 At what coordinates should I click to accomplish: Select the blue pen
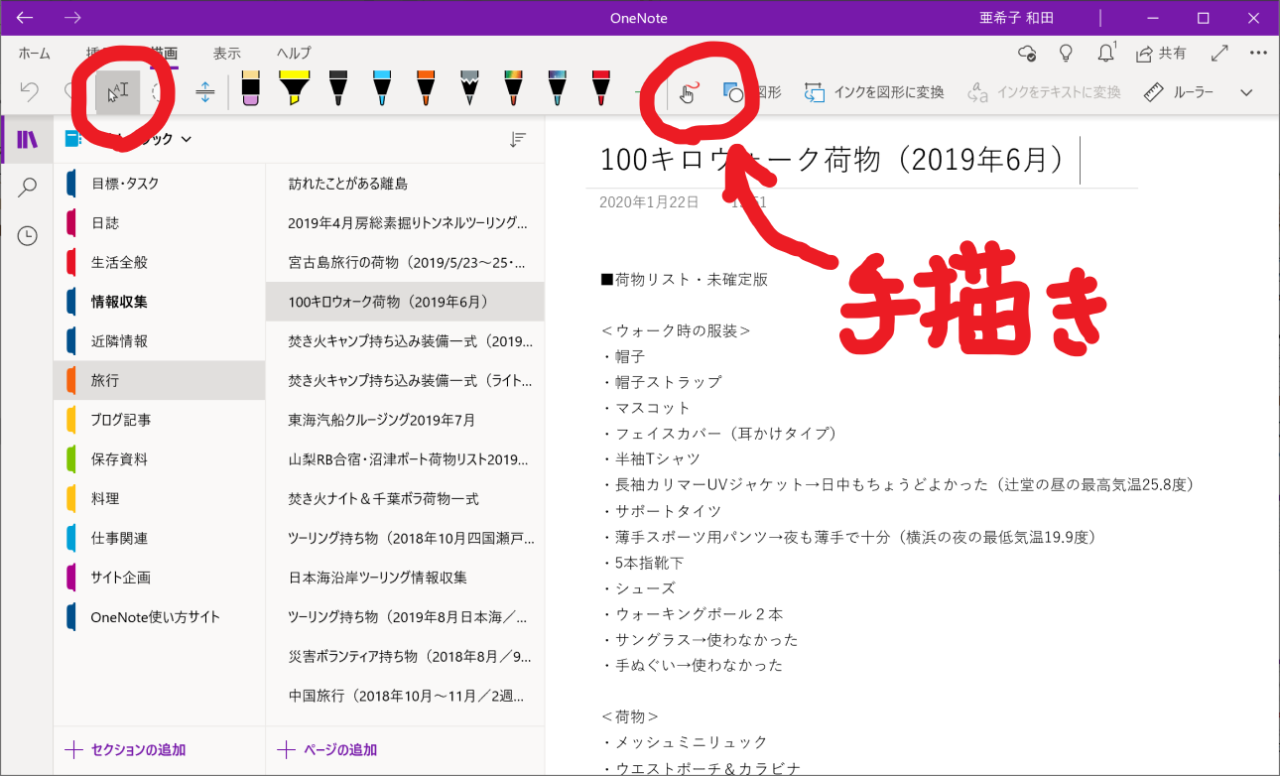381,88
